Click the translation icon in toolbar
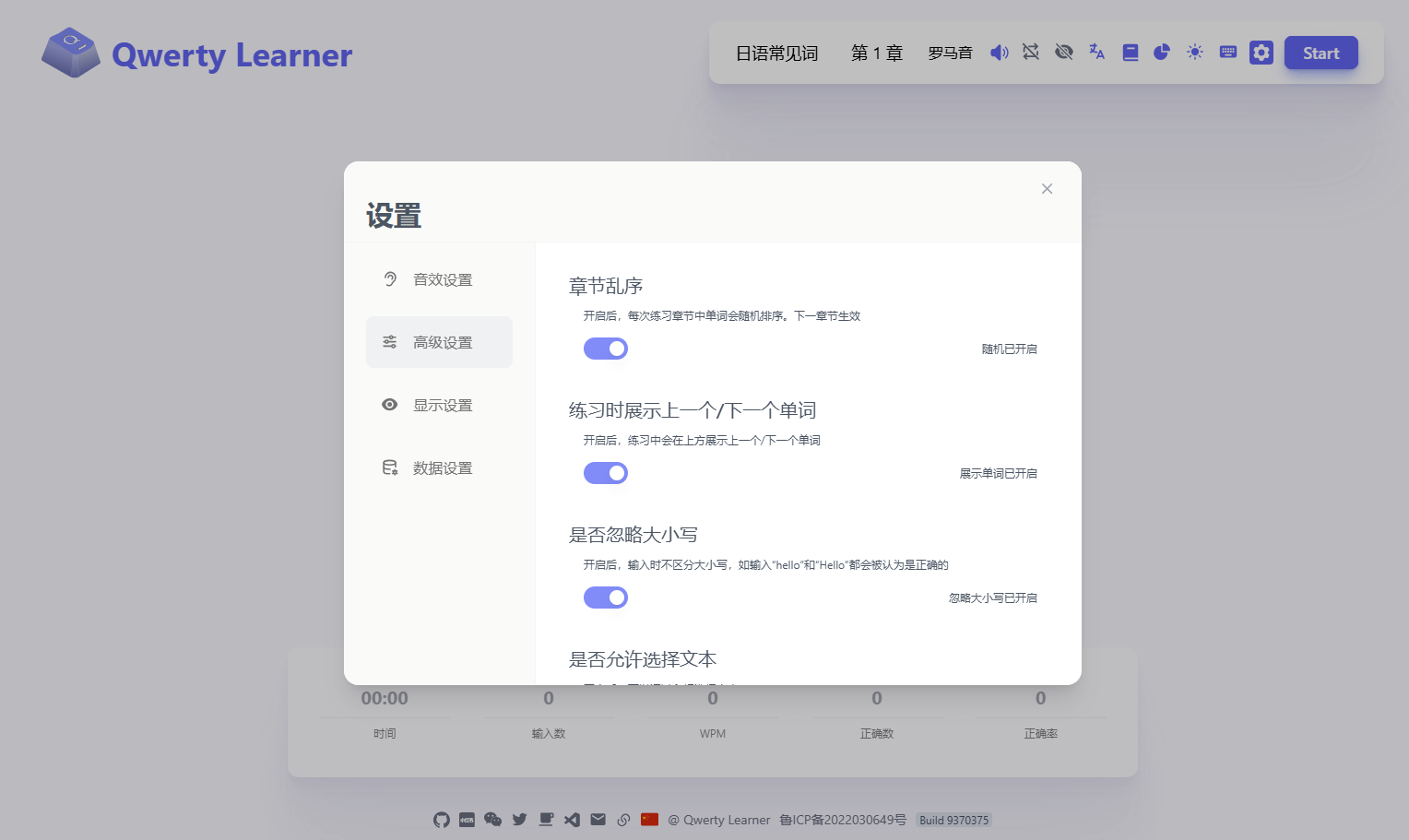Viewport: 1409px width, 840px height. [x=1096, y=53]
